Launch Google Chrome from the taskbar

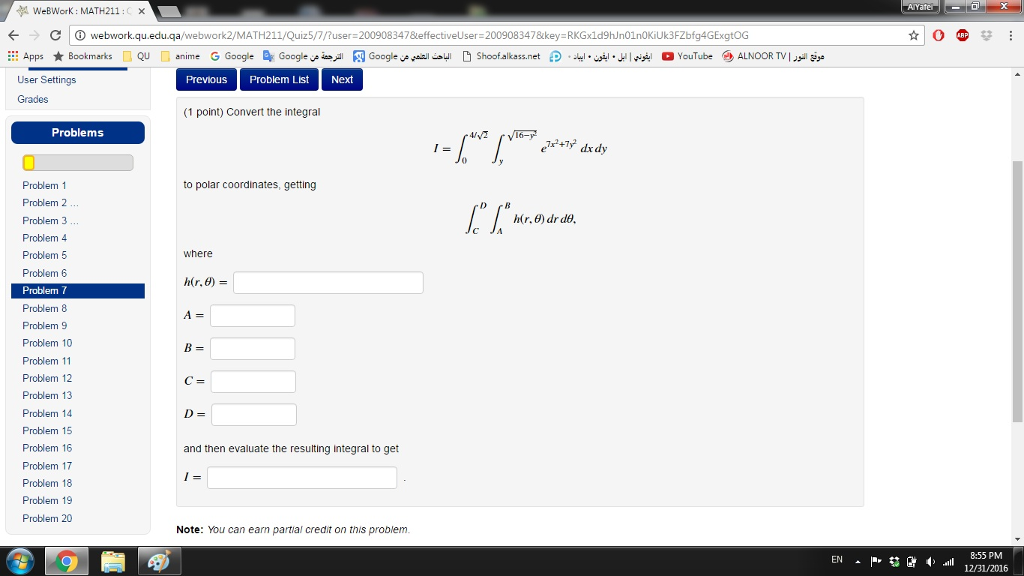65,562
